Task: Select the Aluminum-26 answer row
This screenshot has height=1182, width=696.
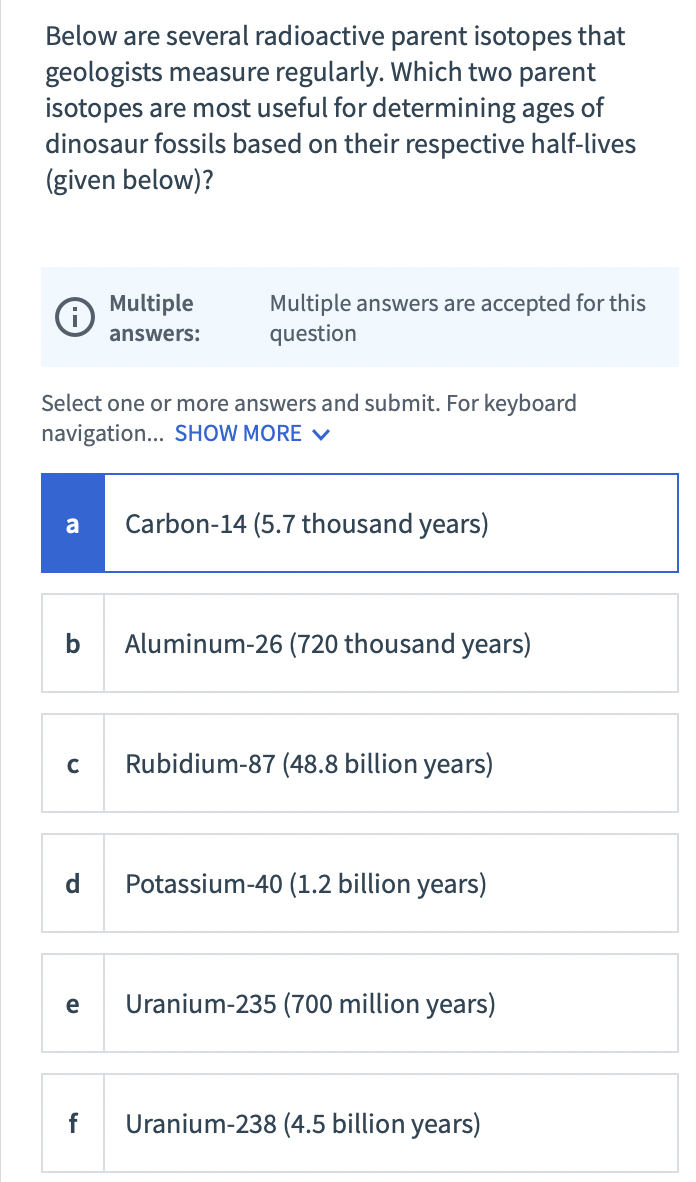Action: pos(360,642)
